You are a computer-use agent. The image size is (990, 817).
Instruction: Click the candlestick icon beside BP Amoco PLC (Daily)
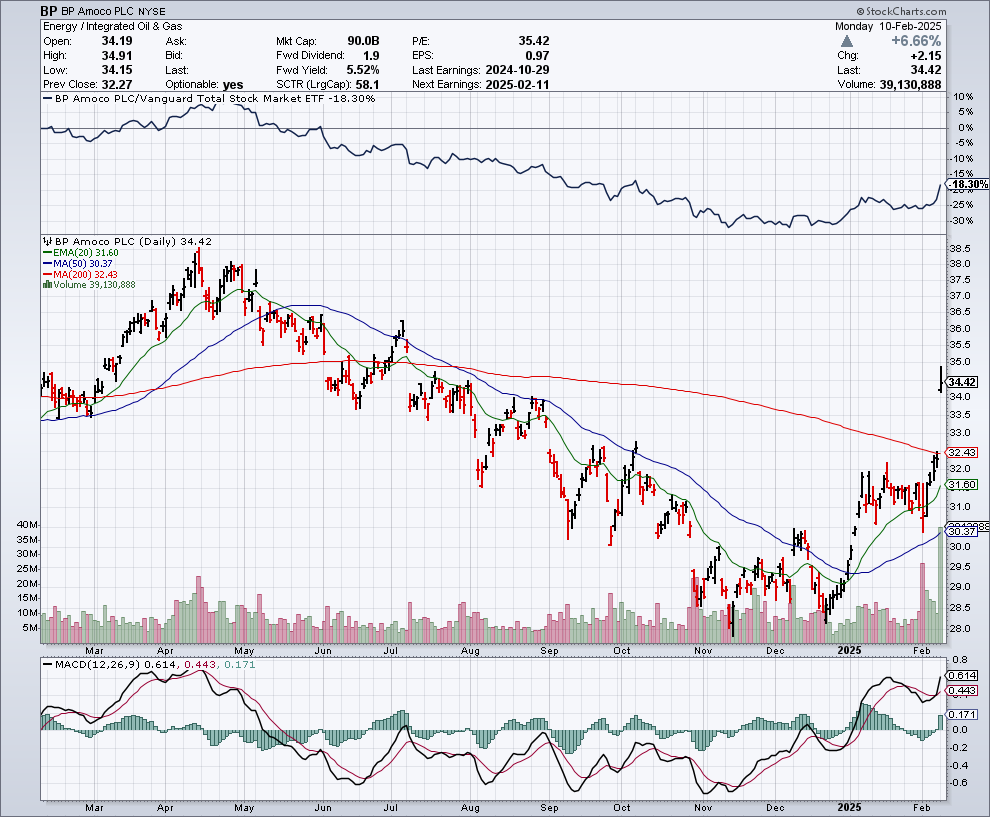click(x=47, y=241)
